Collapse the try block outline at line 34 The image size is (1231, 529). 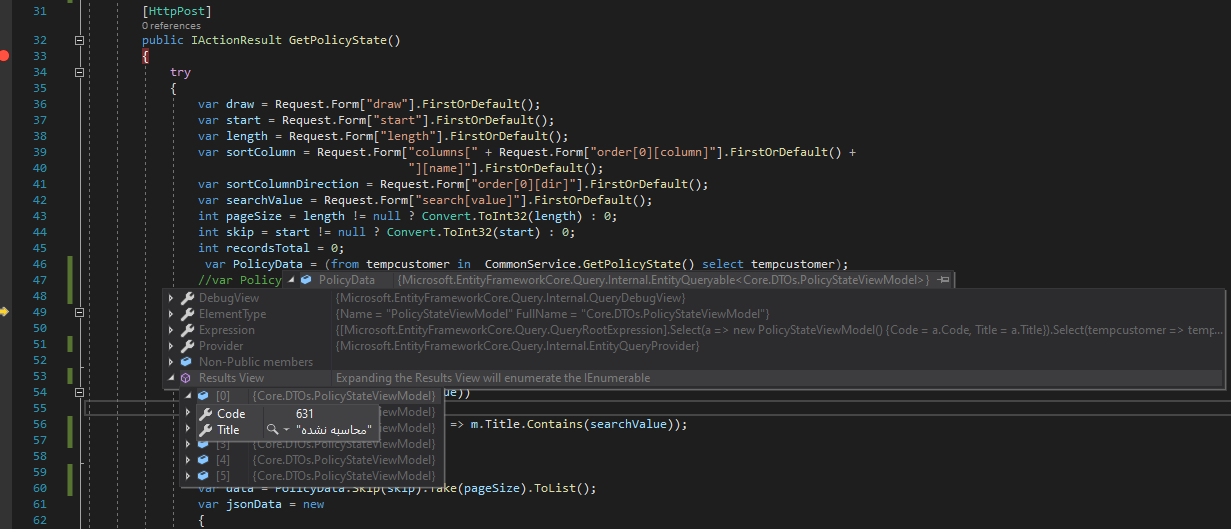pos(79,73)
